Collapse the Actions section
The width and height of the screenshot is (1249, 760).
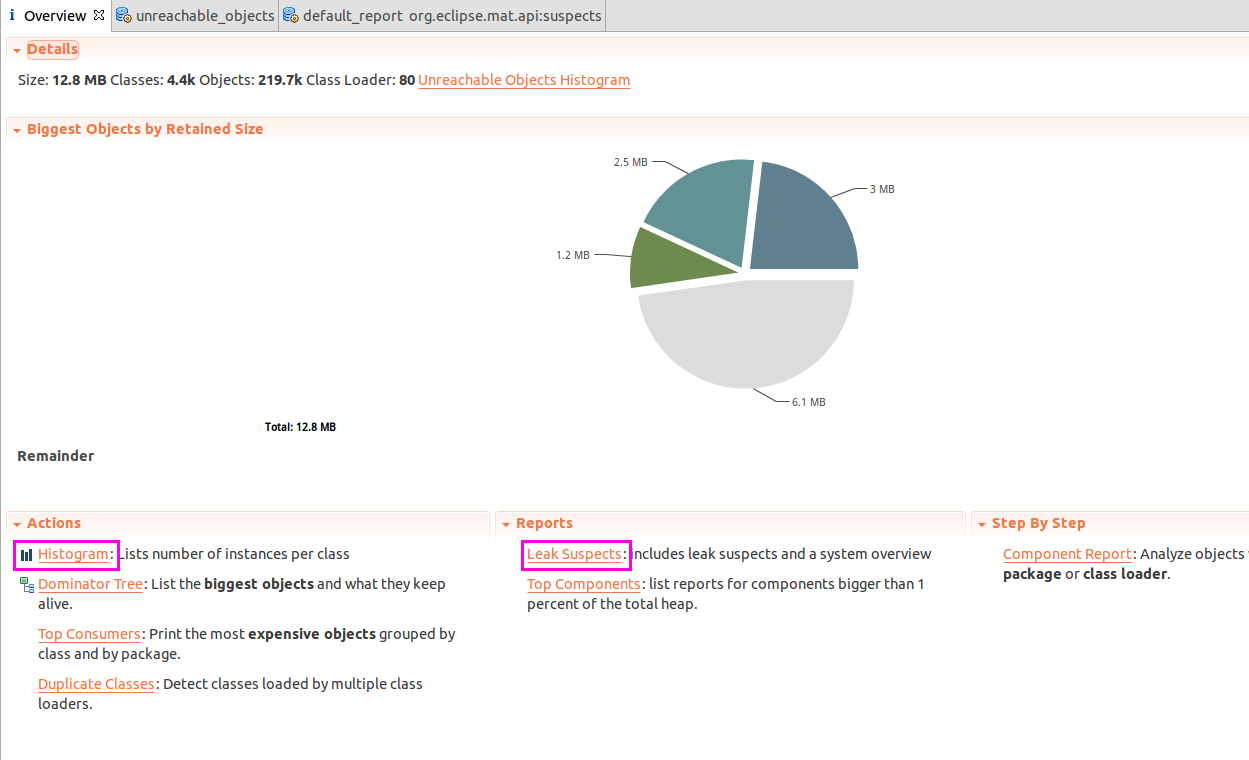point(17,524)
